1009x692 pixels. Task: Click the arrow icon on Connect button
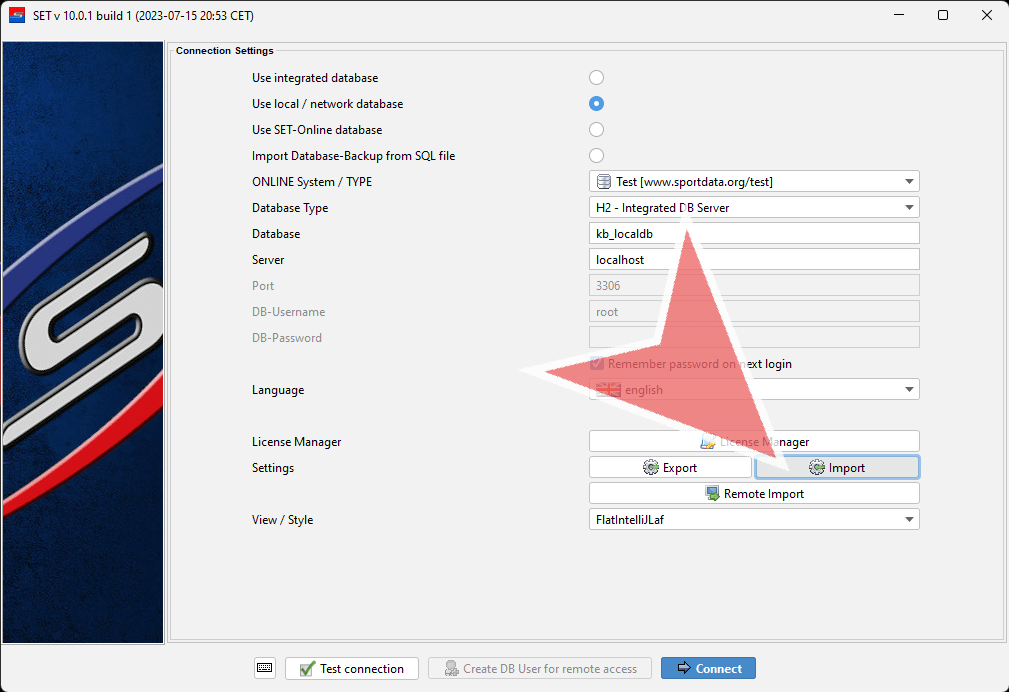click(x=683, y=669)
